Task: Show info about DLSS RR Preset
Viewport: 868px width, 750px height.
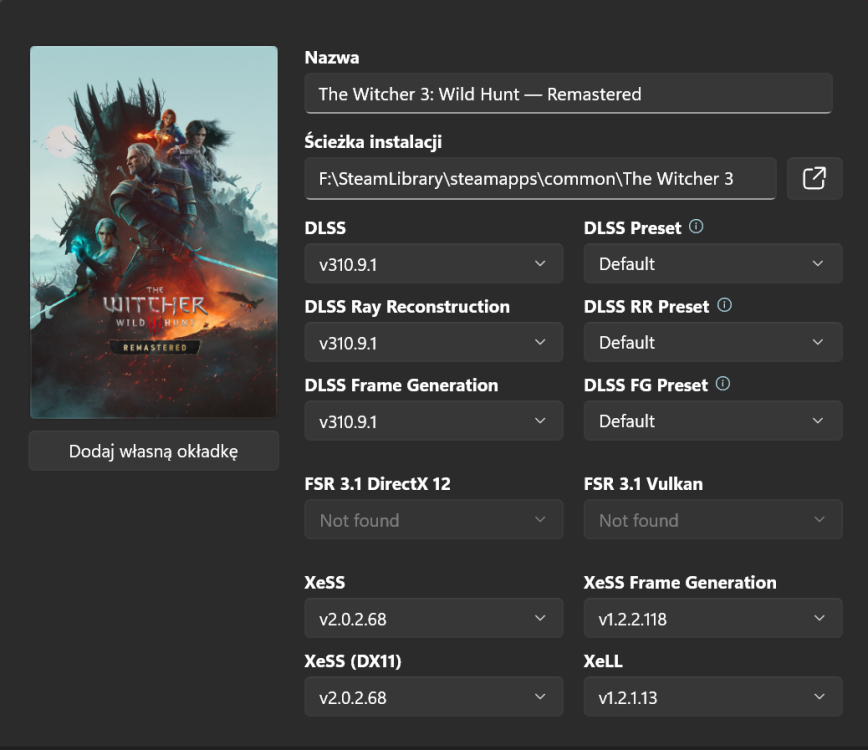Action: [x=724, y=305]
